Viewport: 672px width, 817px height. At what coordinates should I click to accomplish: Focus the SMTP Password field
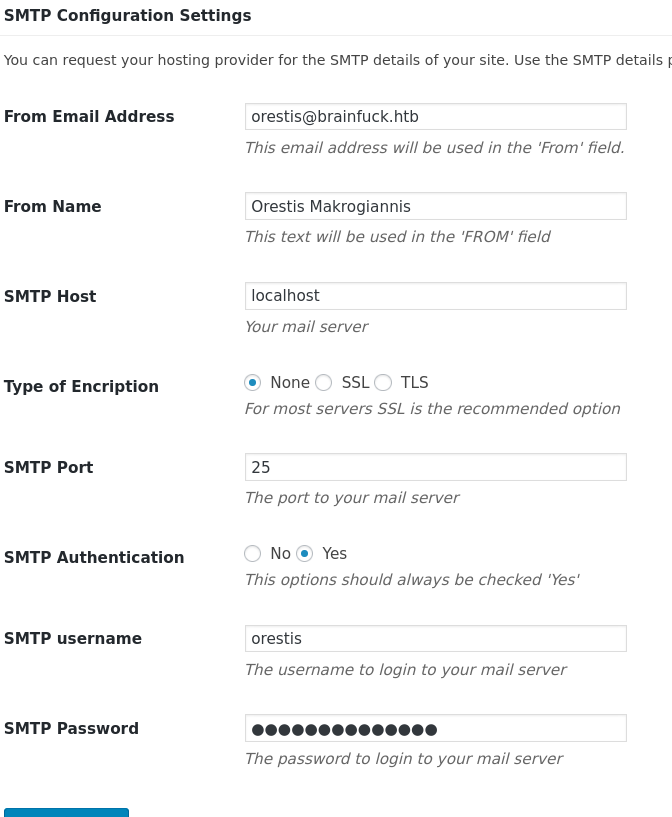(x=435, y=729)
